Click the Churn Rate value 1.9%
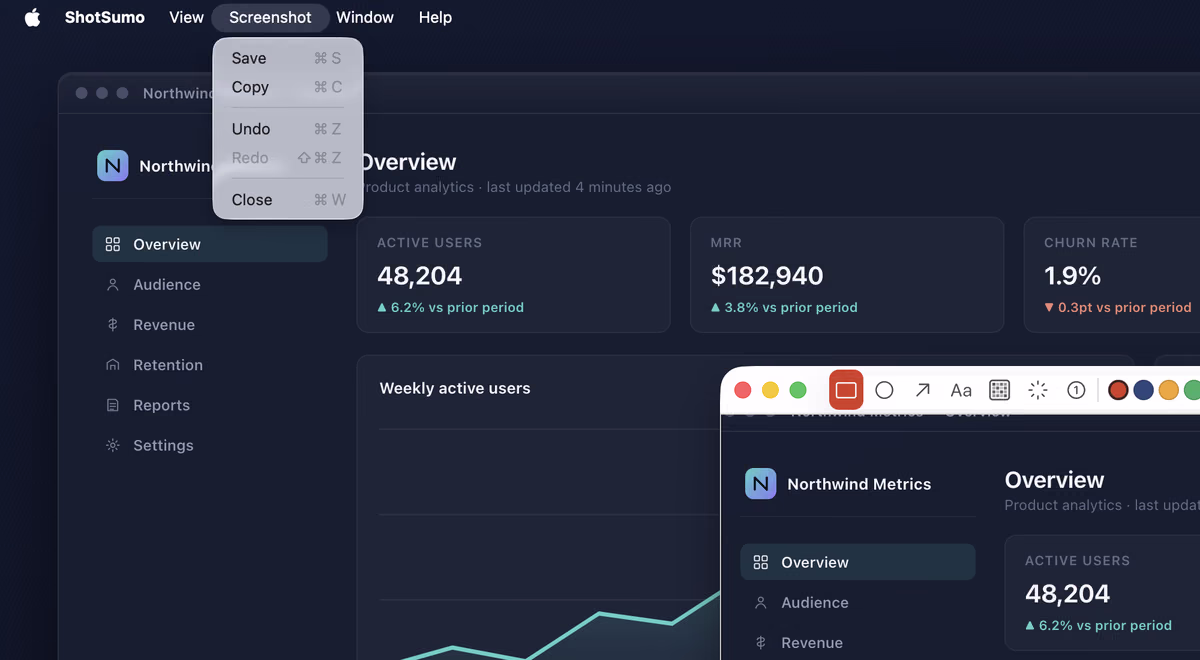1200x660 pixels. [x=1072, y=276]
